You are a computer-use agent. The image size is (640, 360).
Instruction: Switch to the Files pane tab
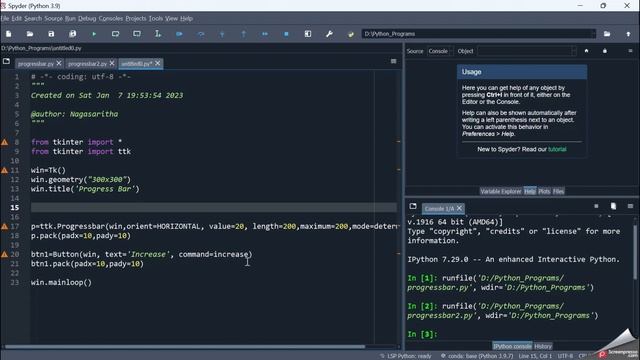[558, 191]
